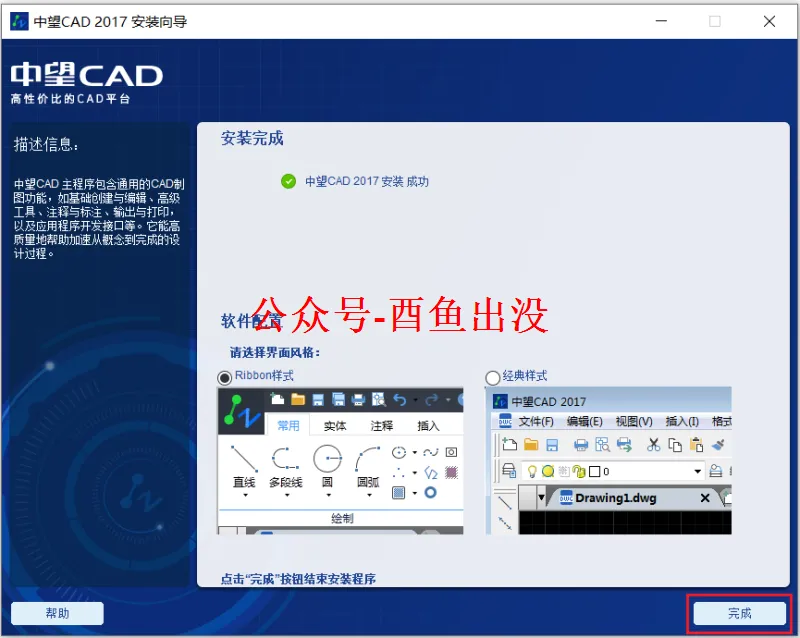Close the 中望CAD 2017 安装向导 window

769,21
